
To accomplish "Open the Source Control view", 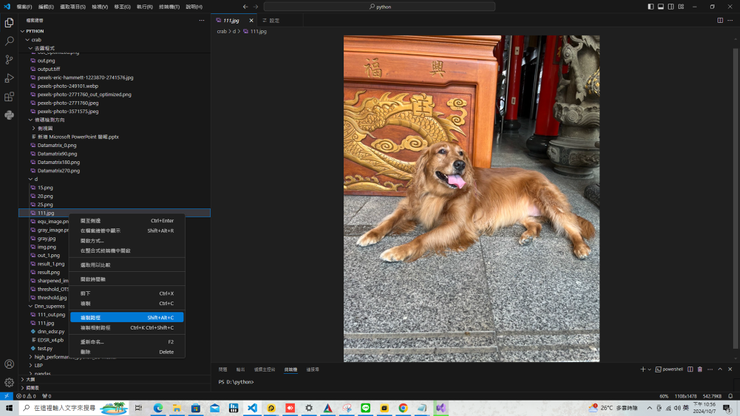I will [9, 60].
